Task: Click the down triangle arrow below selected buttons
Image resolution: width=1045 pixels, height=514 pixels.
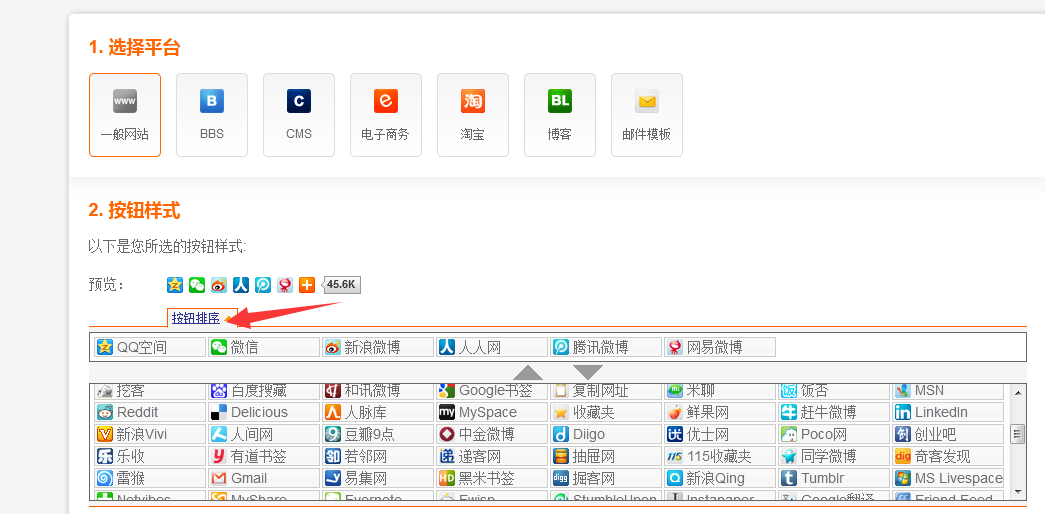Action: point(587,372)
